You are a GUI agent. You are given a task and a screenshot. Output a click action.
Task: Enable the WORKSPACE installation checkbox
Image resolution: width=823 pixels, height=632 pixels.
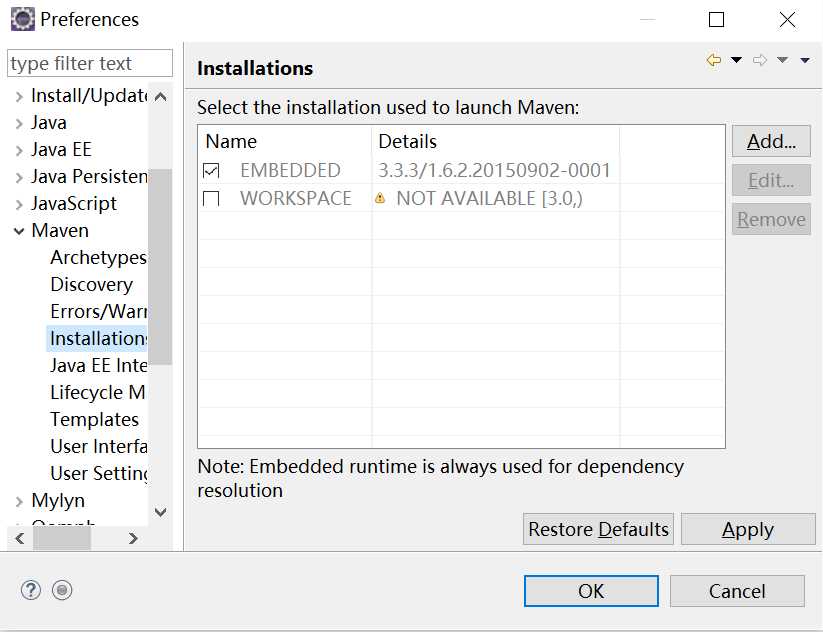pos(211,199)
